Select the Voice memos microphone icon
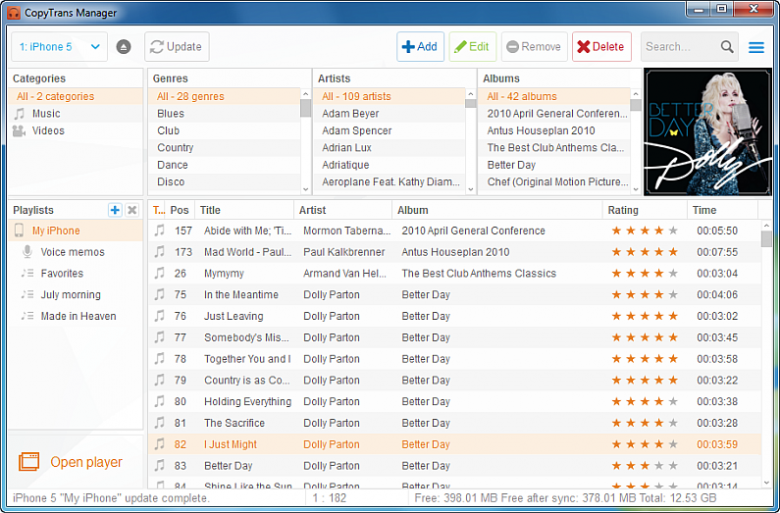This screenshot has width=780, height=513. (28, 252)
